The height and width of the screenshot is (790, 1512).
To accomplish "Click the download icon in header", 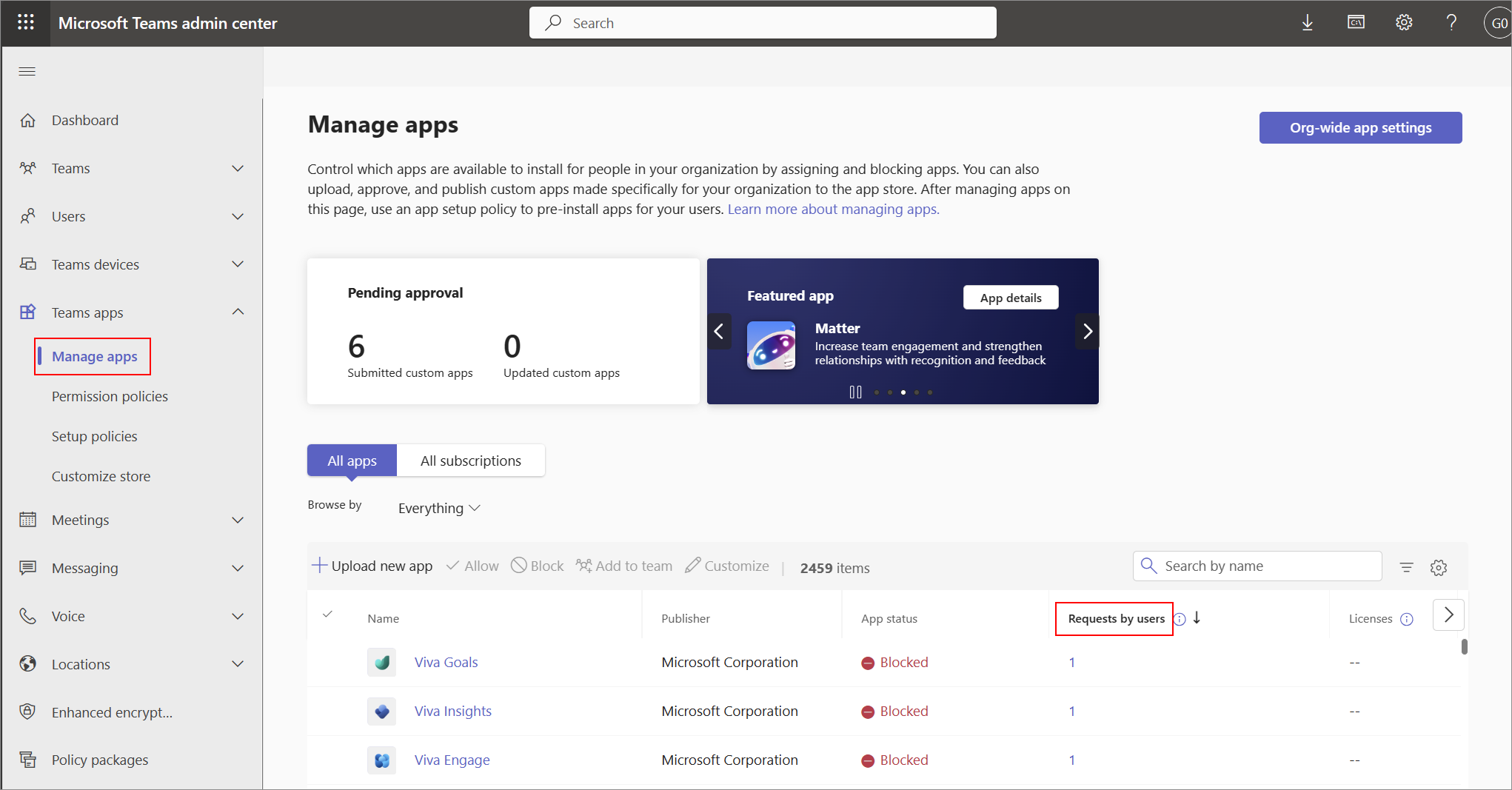I will coord(1308,23).
